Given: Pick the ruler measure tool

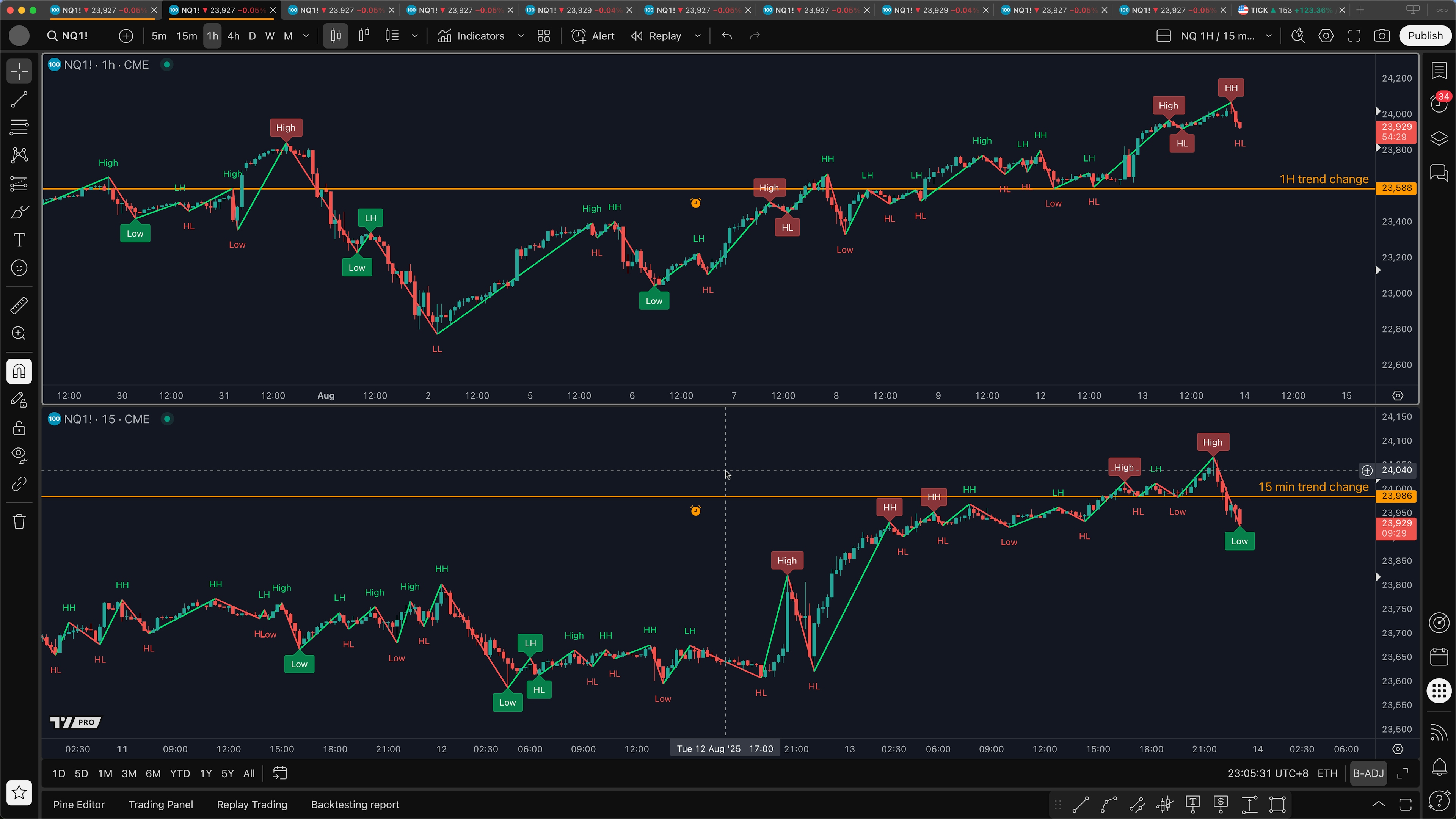Looking at the screenshot, I should [19, 306].
